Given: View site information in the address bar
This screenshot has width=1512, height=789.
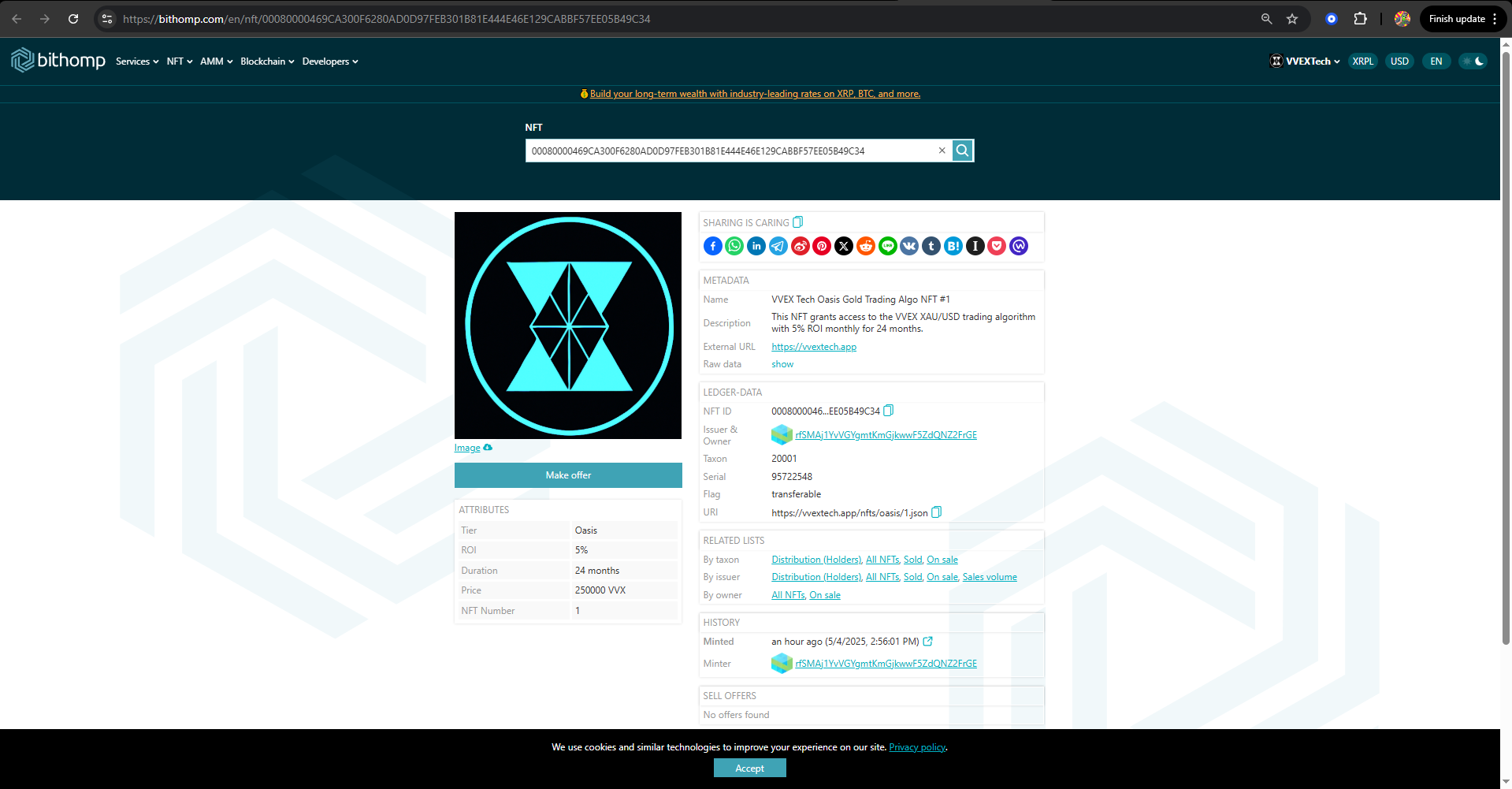Looking at the screenshot, I should coord(107,19).
